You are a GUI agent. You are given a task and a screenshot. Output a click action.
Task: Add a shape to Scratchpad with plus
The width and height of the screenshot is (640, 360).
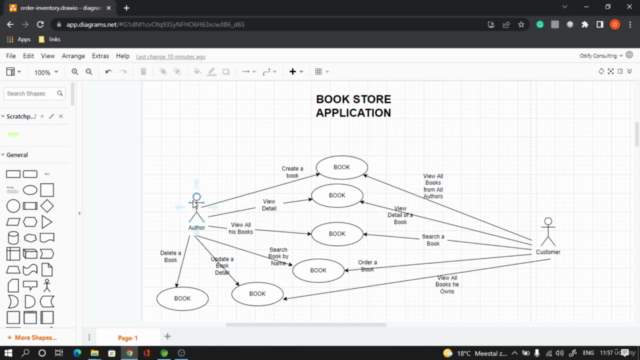(x=42, y=116)
